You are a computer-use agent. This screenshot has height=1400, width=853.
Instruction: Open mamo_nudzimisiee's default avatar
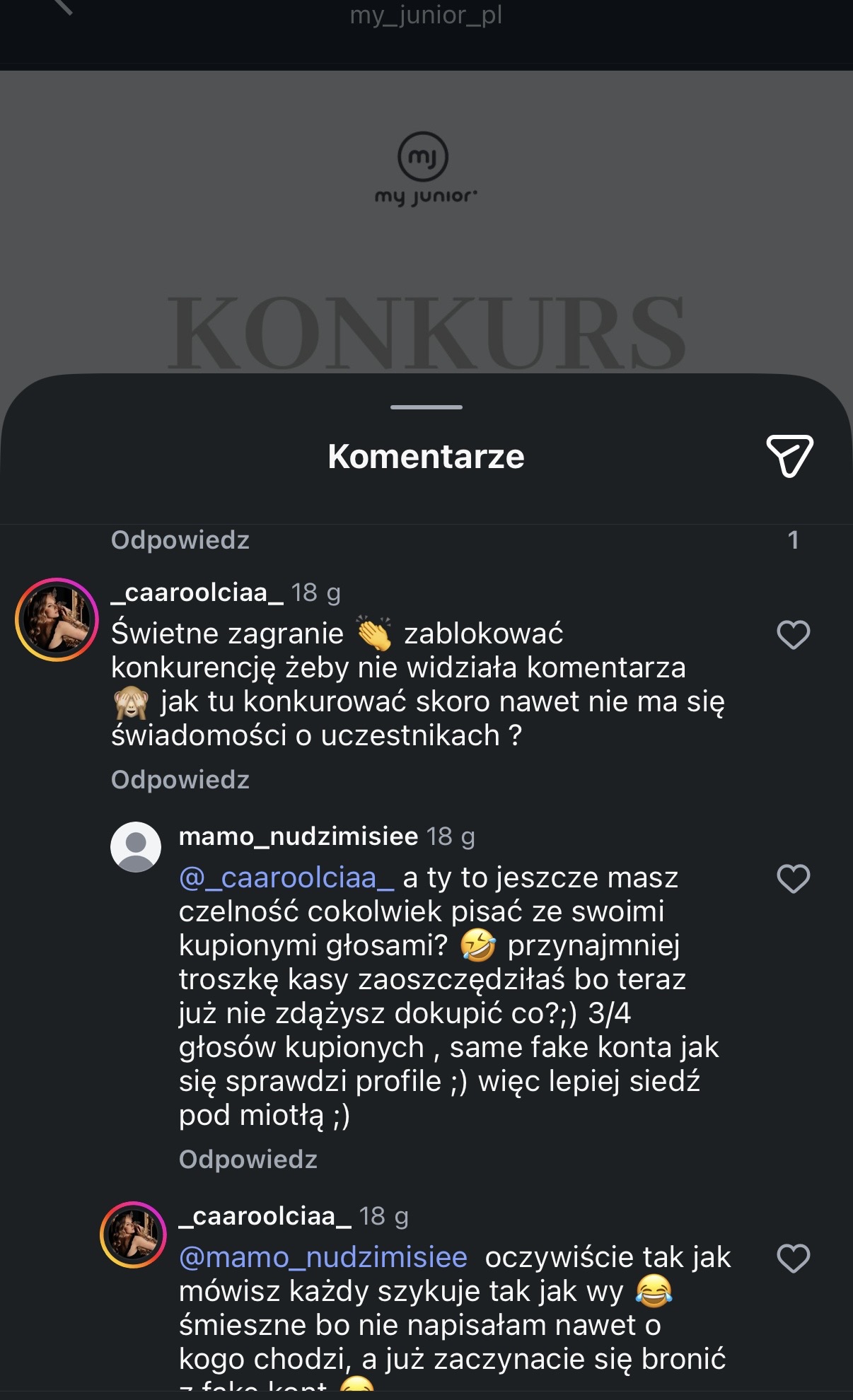point(136,846)
